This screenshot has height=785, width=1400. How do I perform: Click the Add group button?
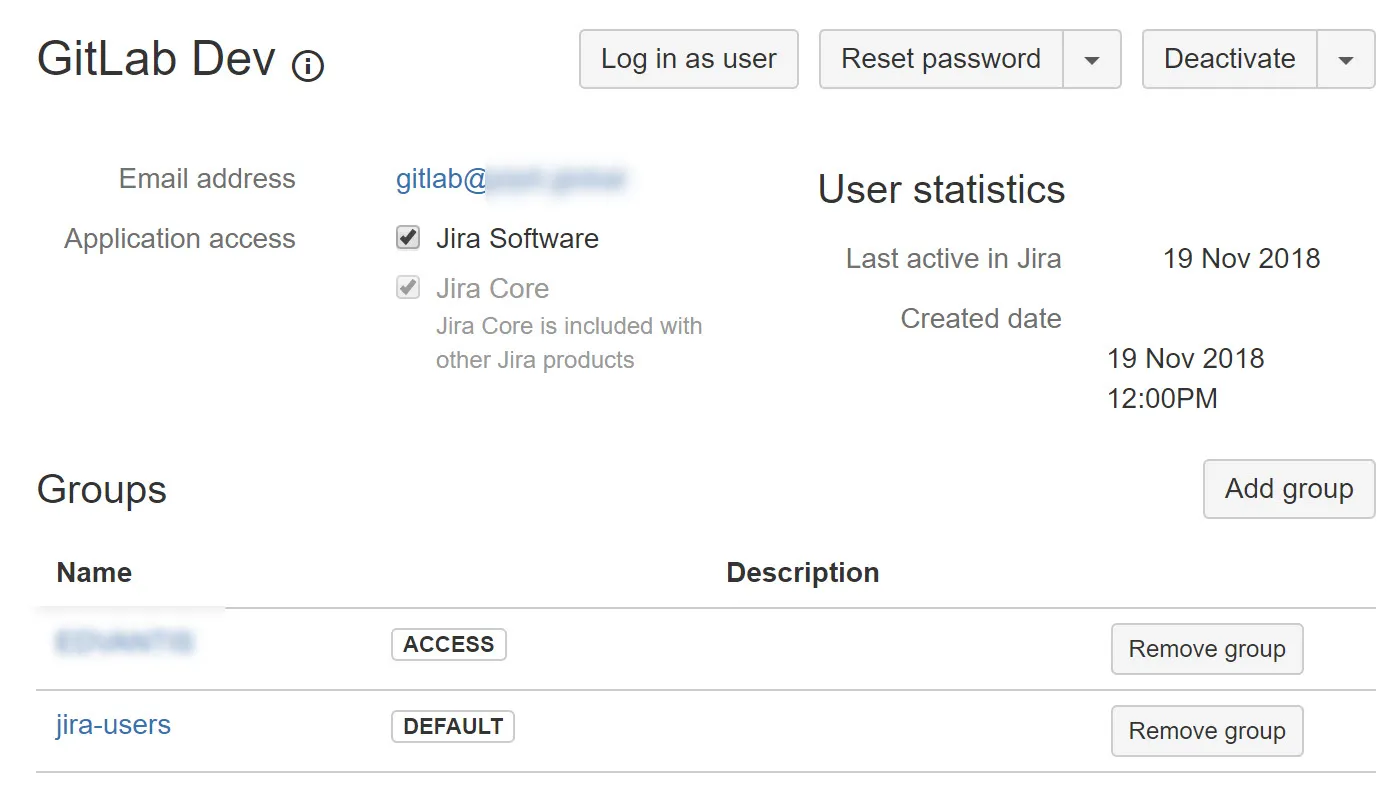[x=1289, y=489]
